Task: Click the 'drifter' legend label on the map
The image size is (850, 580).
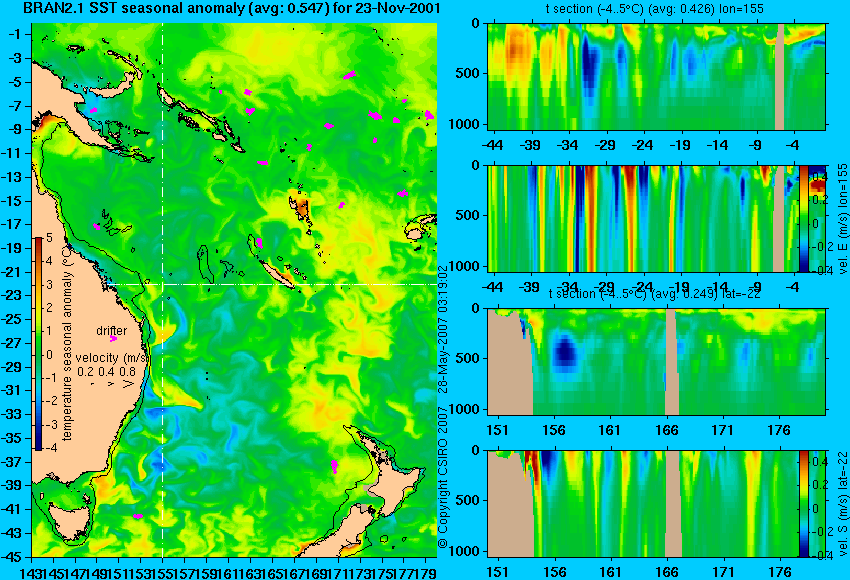Action: 112,331
